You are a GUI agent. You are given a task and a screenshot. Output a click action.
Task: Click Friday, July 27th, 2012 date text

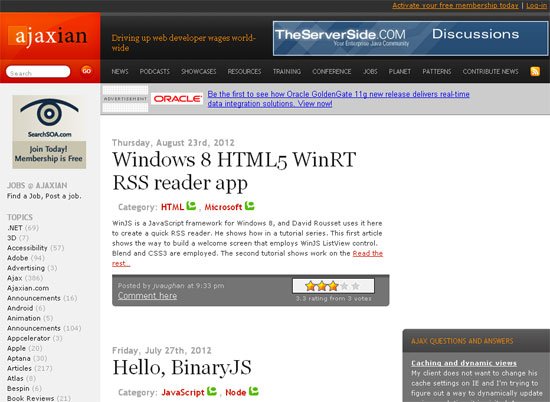tap(162, 350)
